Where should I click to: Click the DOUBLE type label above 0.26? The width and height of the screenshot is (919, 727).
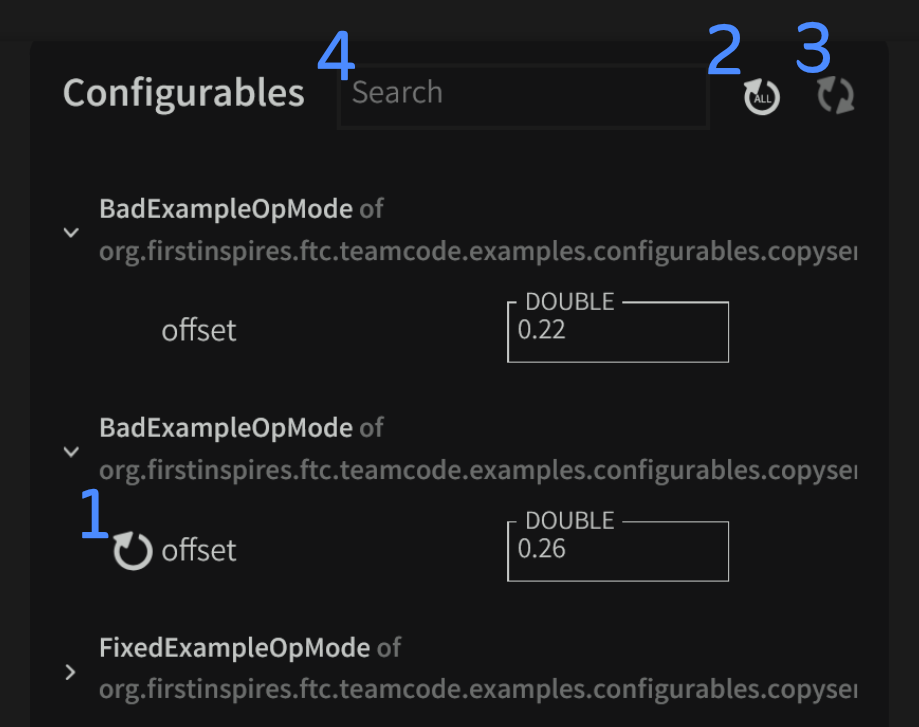point(570,521)
